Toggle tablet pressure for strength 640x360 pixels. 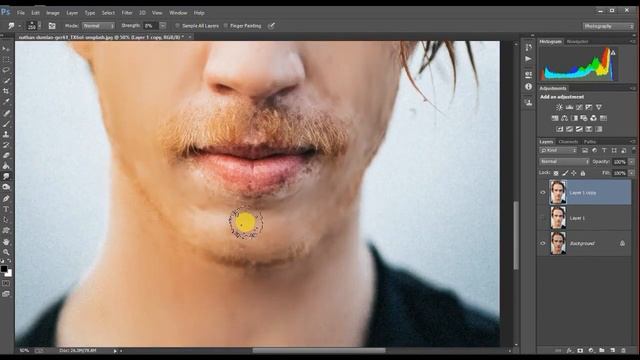[271, 26]
